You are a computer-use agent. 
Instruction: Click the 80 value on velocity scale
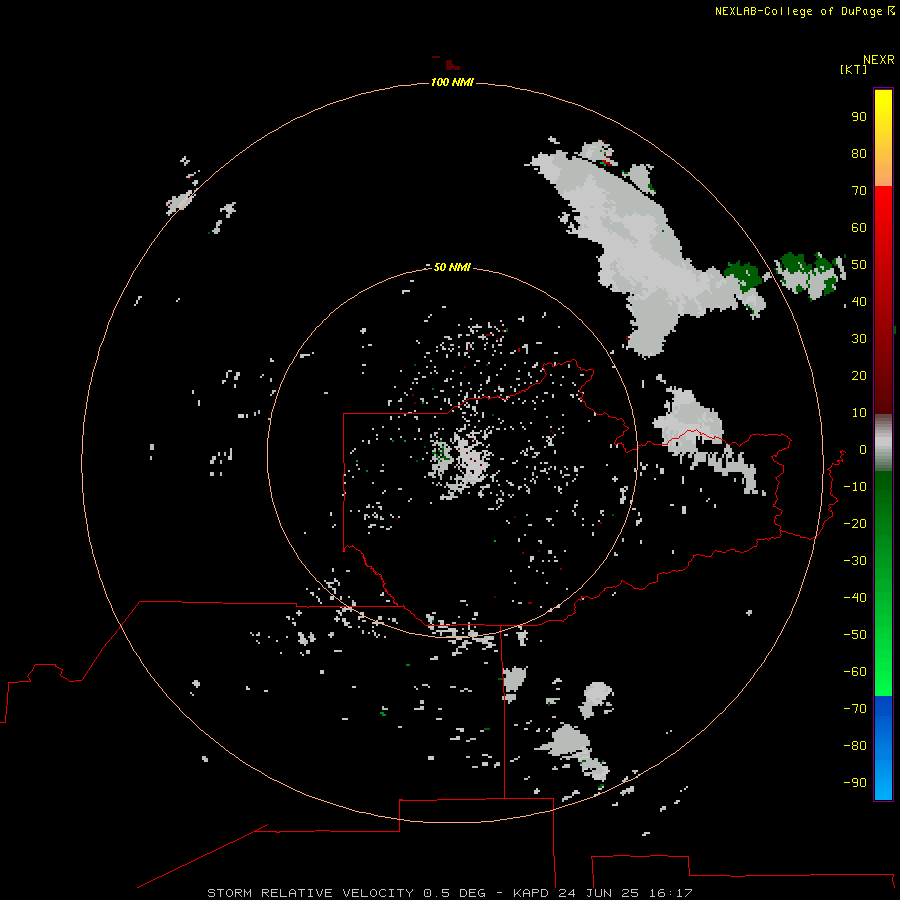(x=859, y=154)
